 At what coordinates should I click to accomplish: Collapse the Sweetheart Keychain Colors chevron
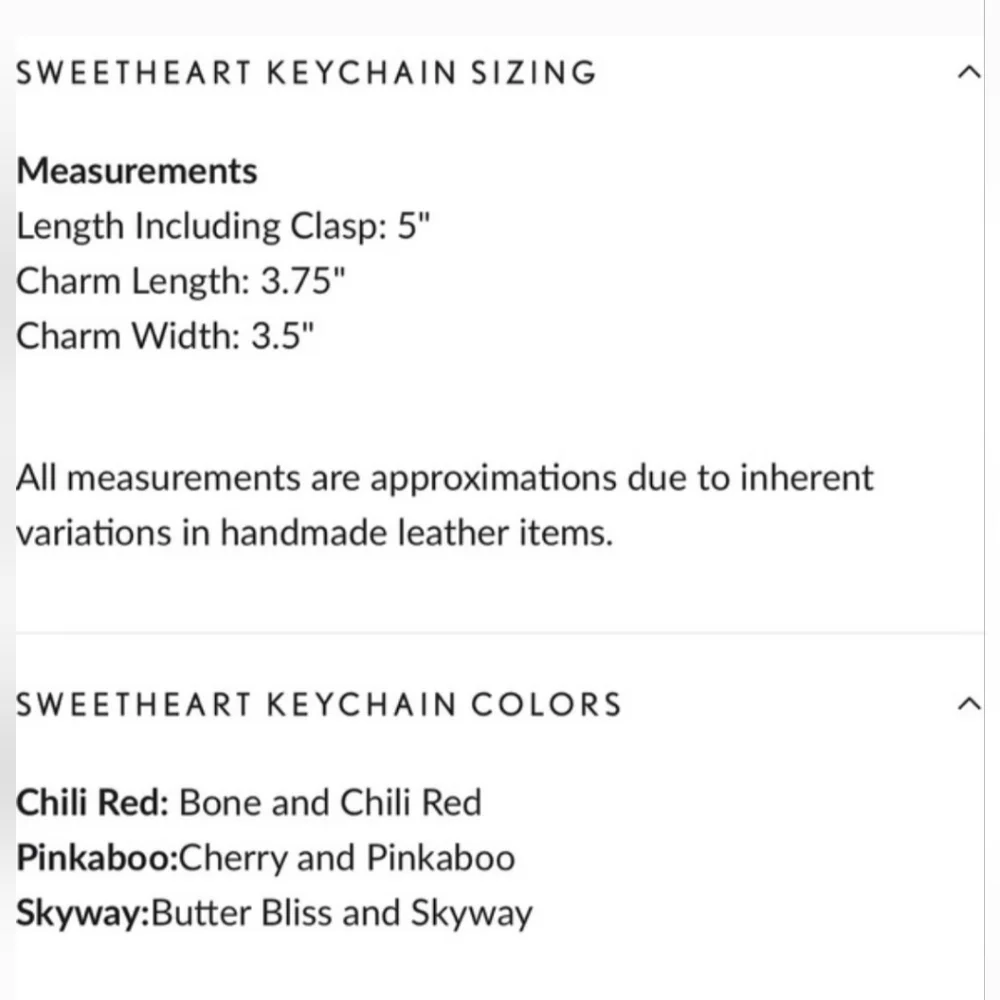pos(967,703)
